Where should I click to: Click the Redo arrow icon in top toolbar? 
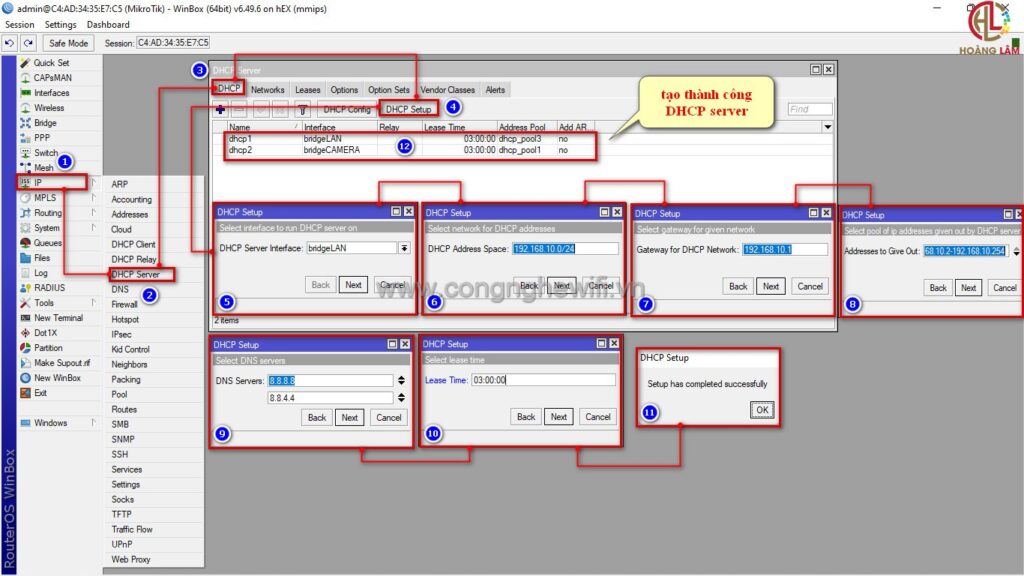pos(28,43)
